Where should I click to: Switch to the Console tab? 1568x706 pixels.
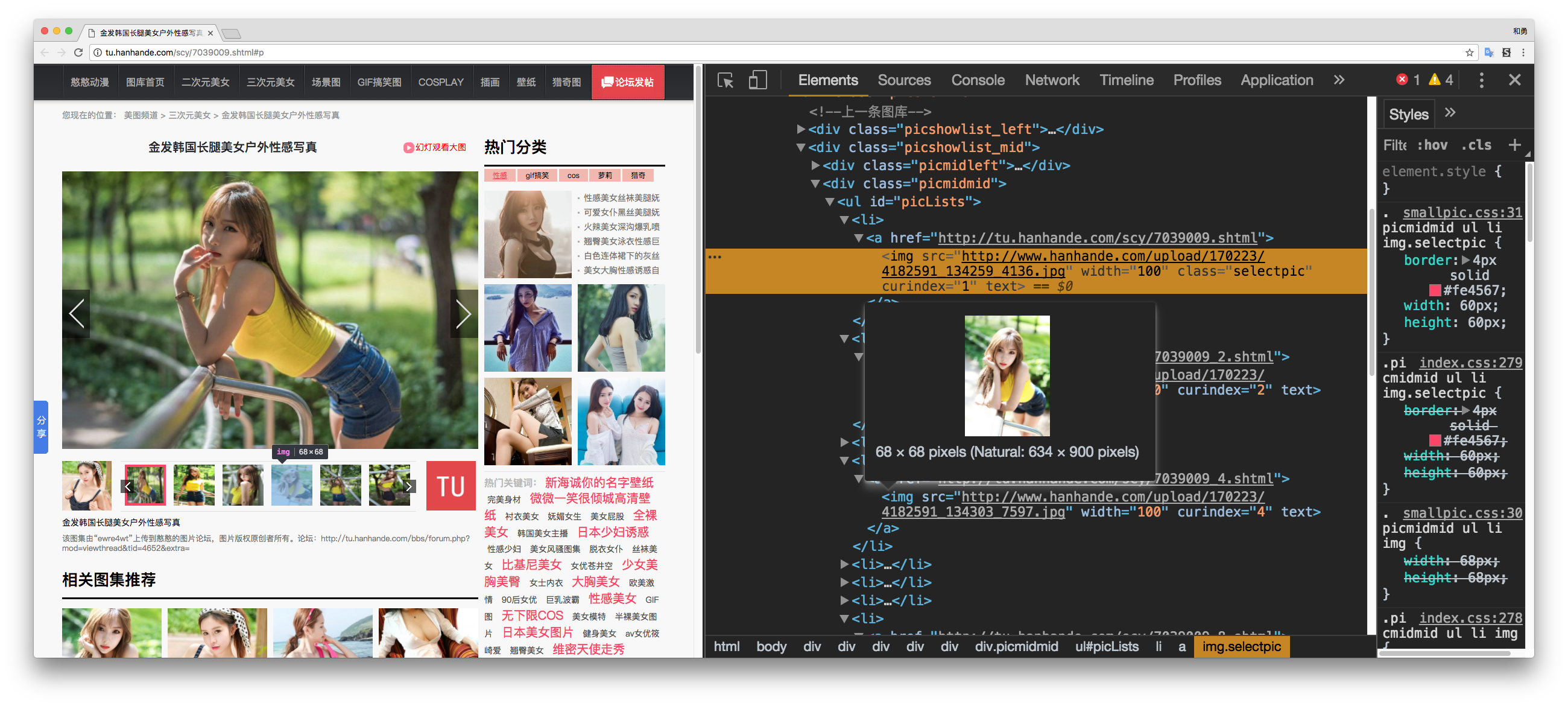click(x=978, y=80)
